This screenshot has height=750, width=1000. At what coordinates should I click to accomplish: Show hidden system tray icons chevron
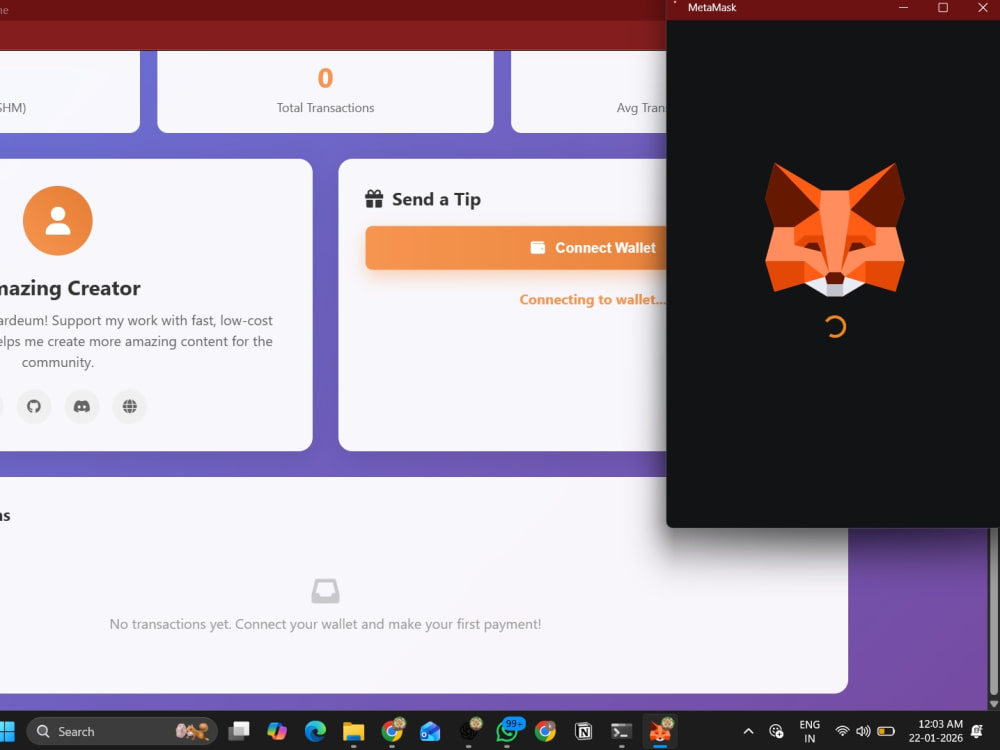[x=749, y=731]
